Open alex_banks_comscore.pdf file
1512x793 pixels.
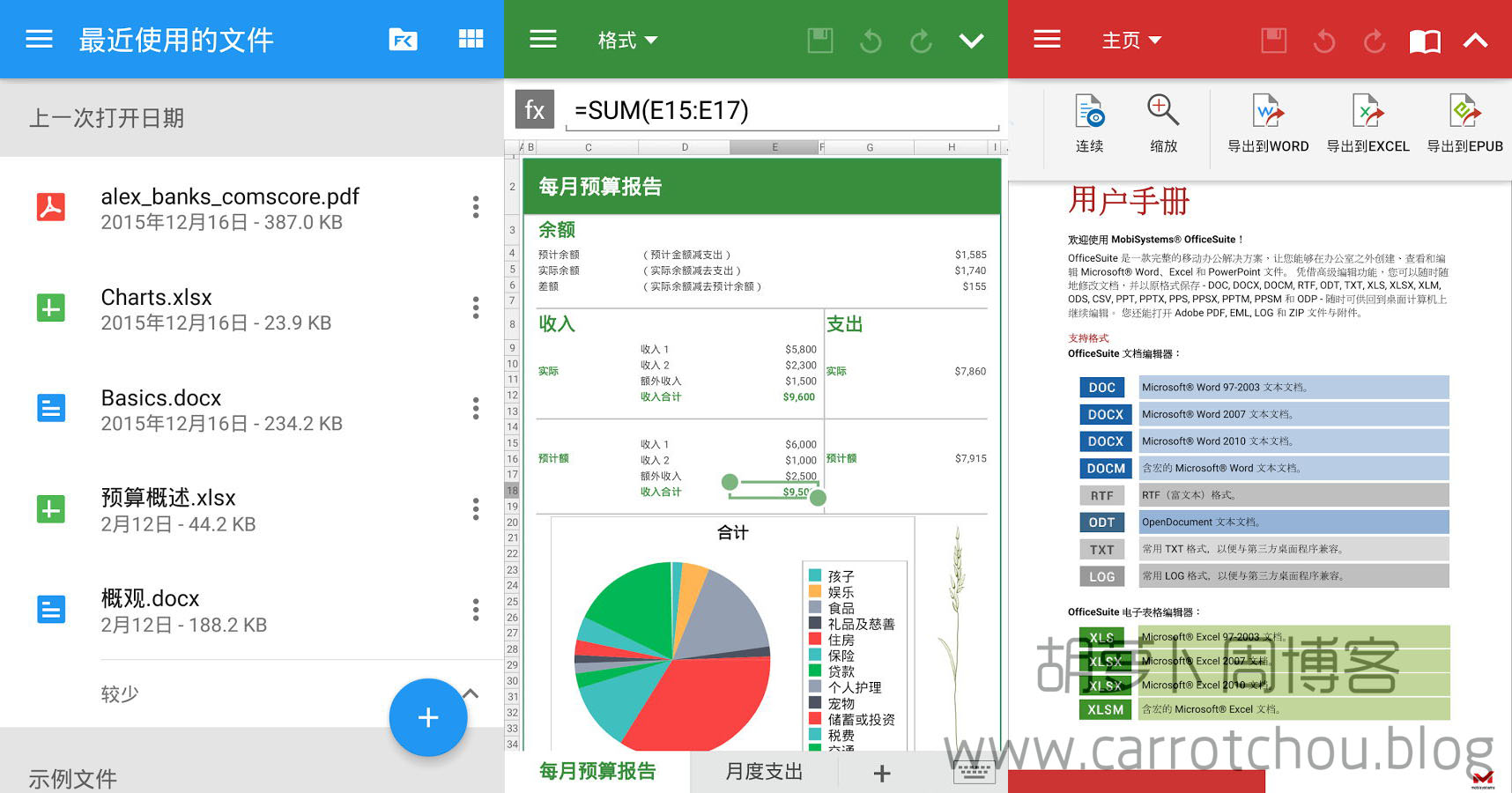(x=251, y=208)
